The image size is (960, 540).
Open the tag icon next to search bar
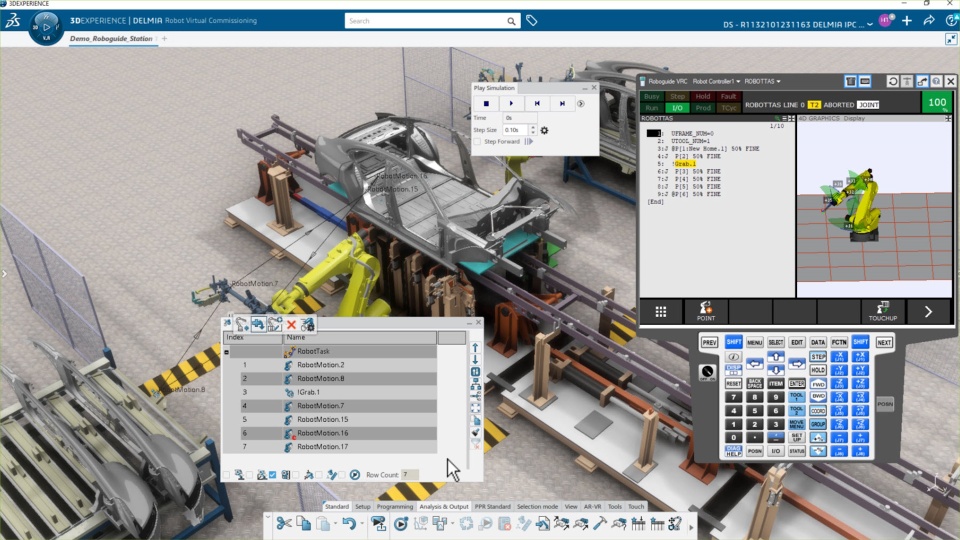coord(531,21)
